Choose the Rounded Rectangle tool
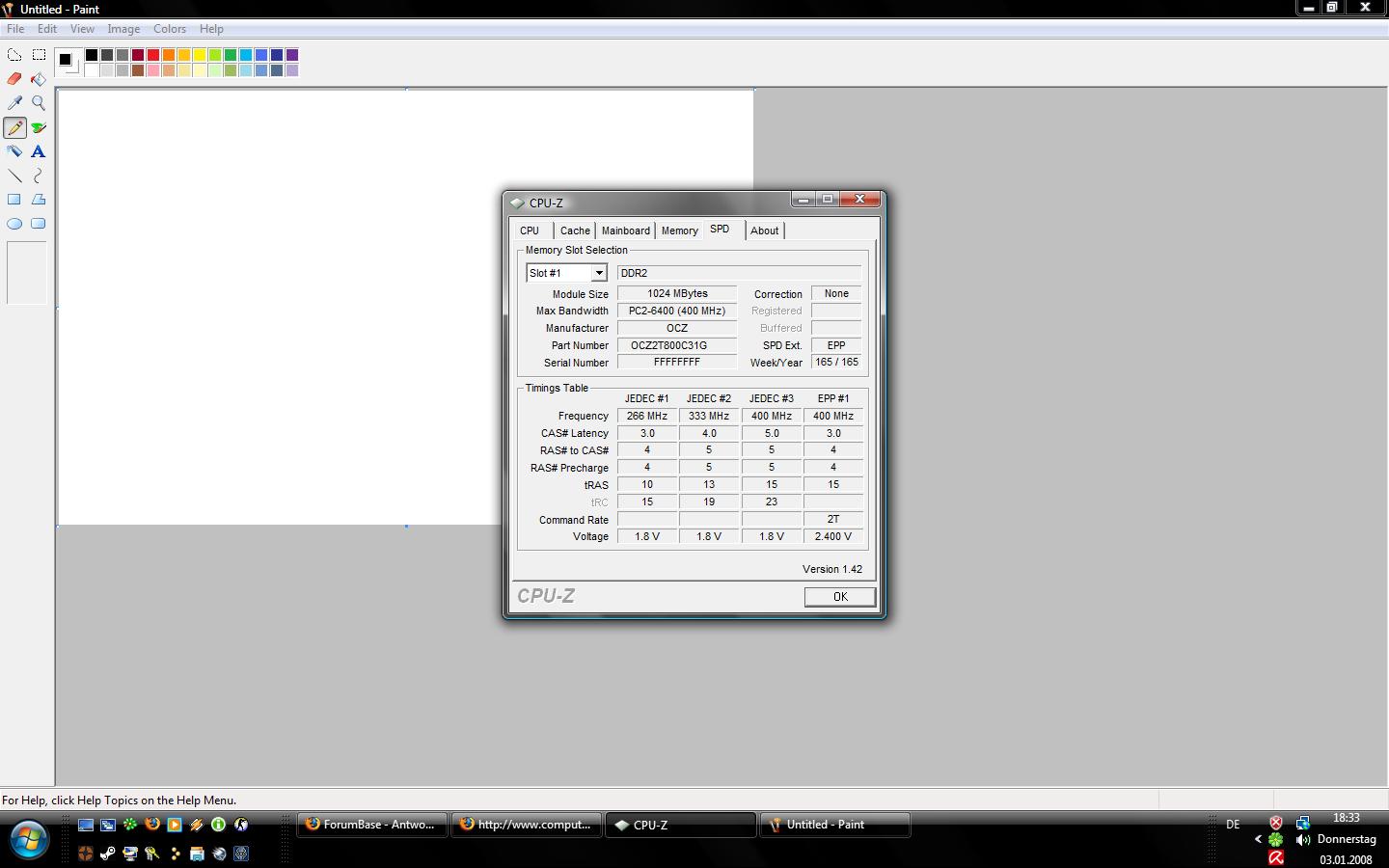 coord(39,224)
